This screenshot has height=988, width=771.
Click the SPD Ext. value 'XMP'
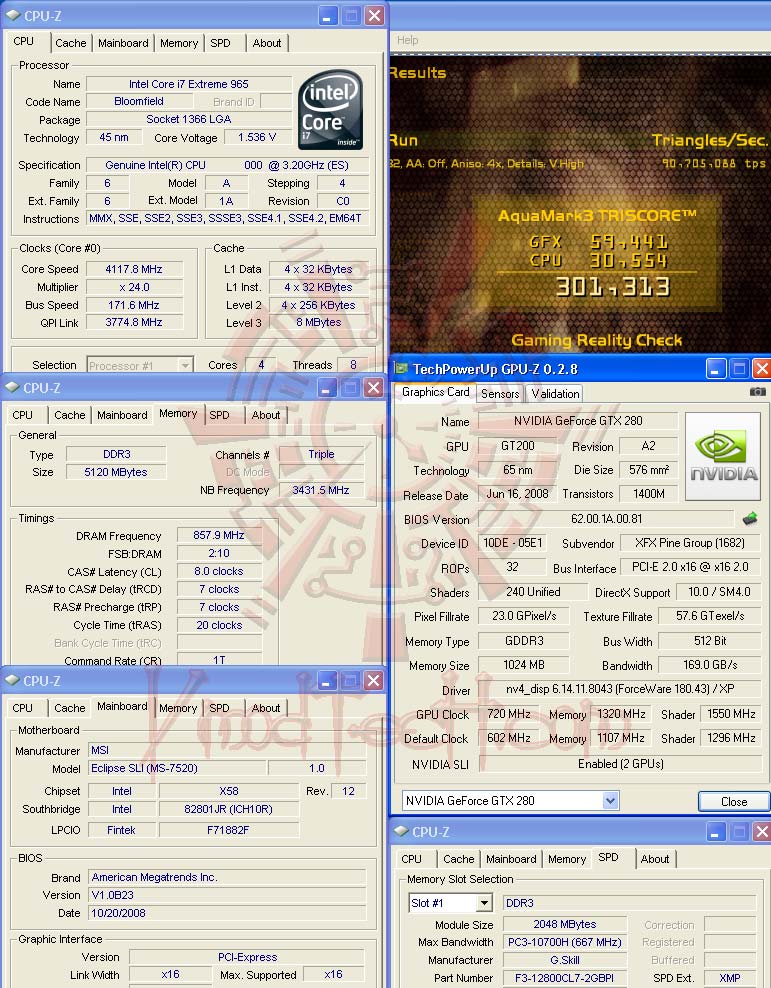coord(729,978)
